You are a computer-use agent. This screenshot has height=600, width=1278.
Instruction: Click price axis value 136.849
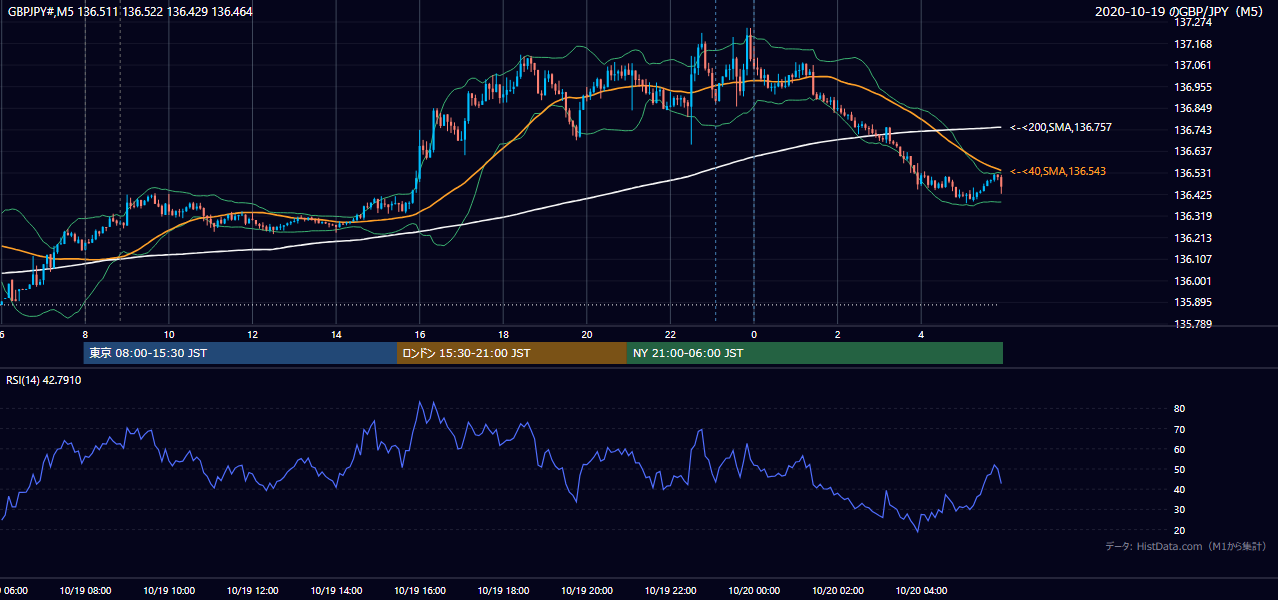click(x=1193, y=109)
